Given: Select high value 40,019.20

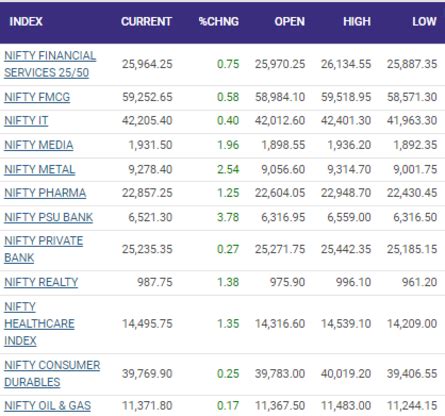Looking at the screenshot, I should [x=346, y=373].
